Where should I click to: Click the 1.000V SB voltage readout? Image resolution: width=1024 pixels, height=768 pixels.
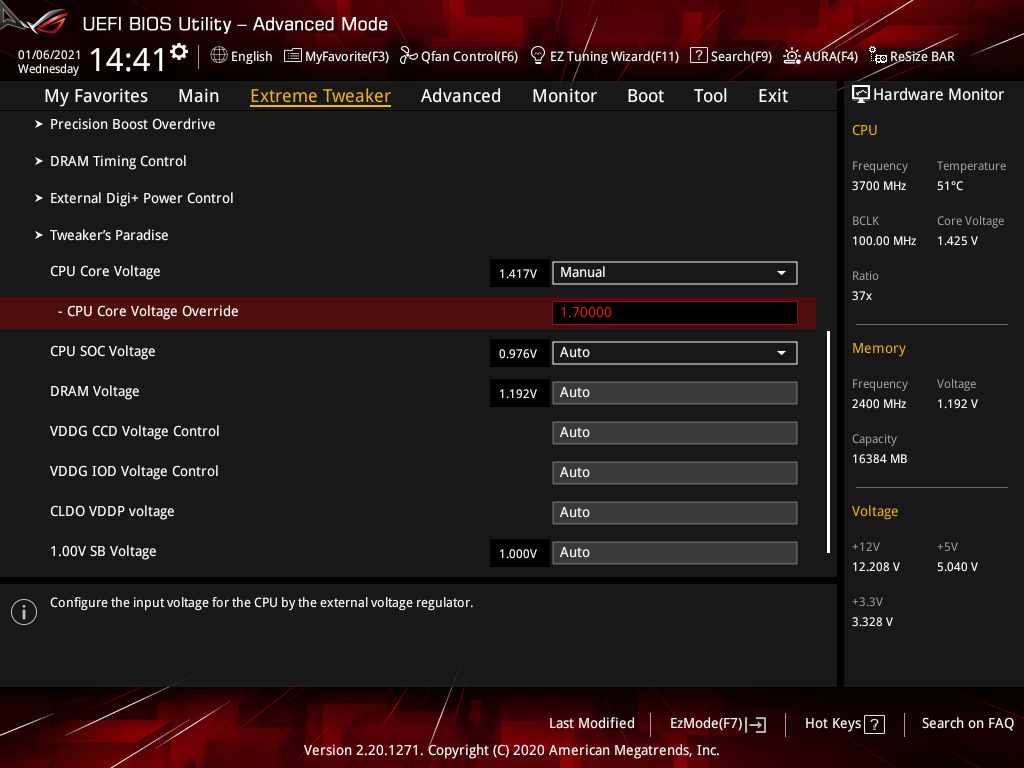(x=519, y=554)
